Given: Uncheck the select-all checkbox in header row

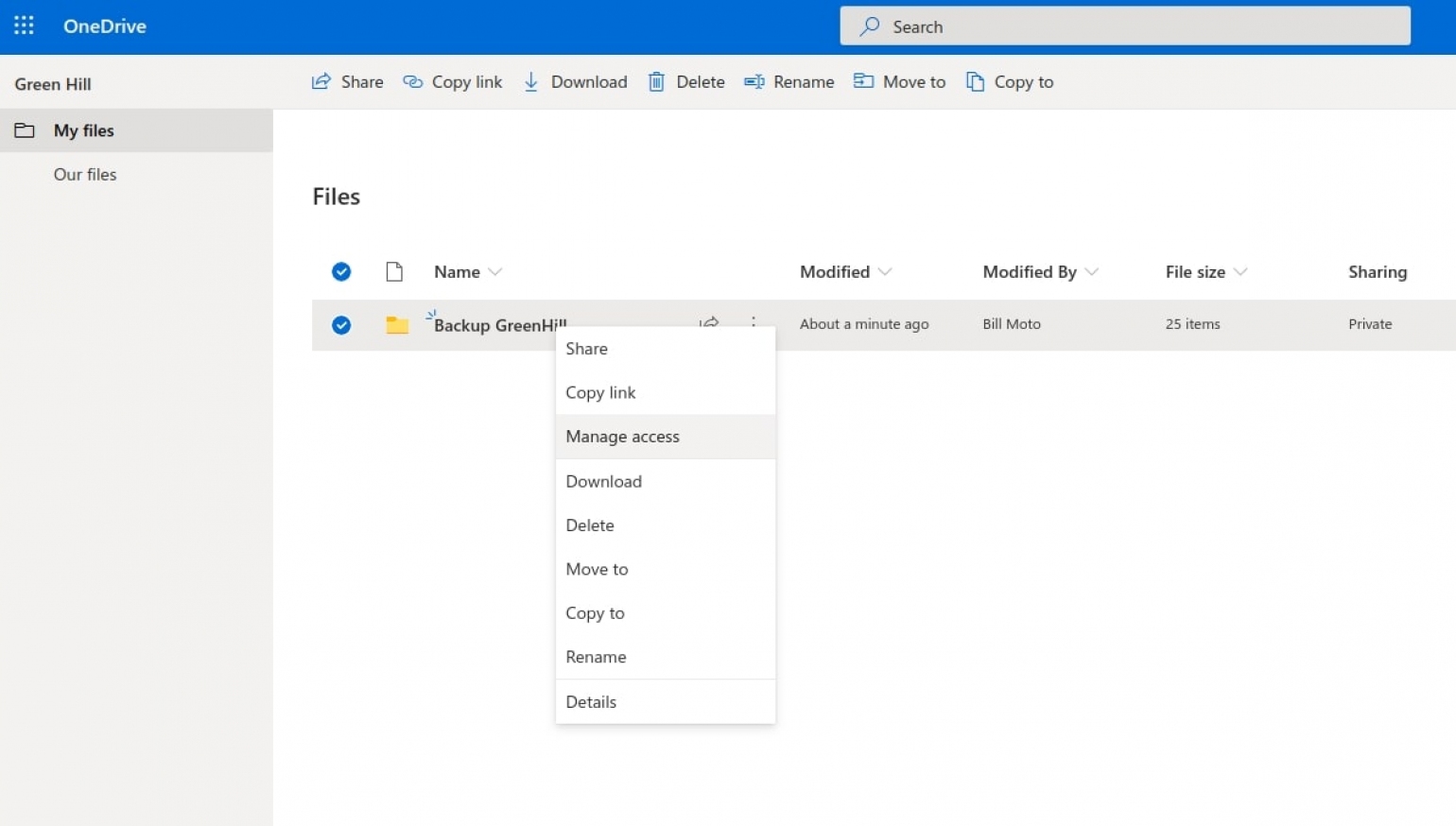Looking at the screenshot, I should [x=341, y=271].
